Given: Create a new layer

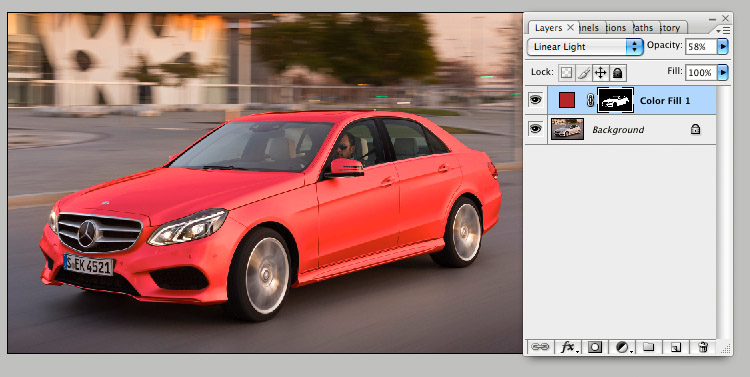Looking at the screenshot, I should tap(675, 347).
